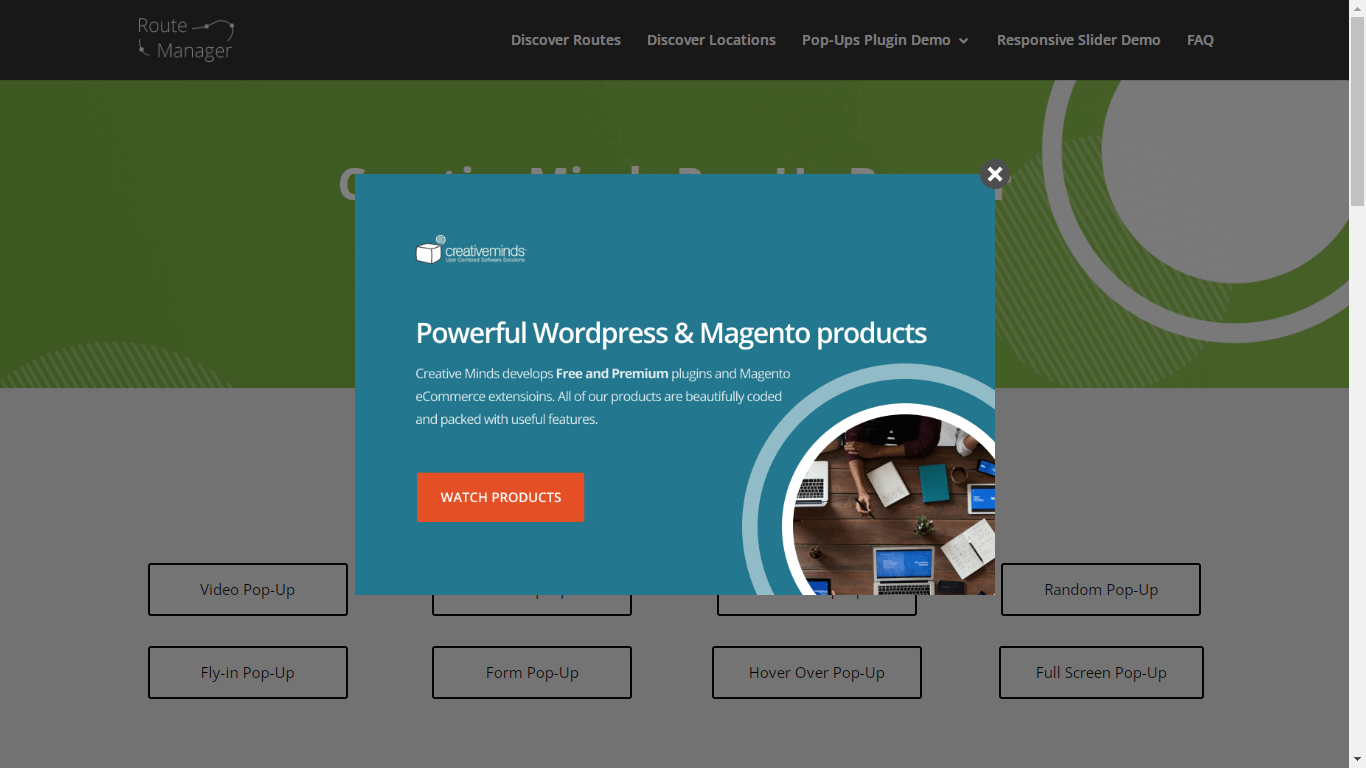The width and height of the screenshot is (1366, 768).
Task: Click the Route Manager logo
Action: [x=186, y=40]
